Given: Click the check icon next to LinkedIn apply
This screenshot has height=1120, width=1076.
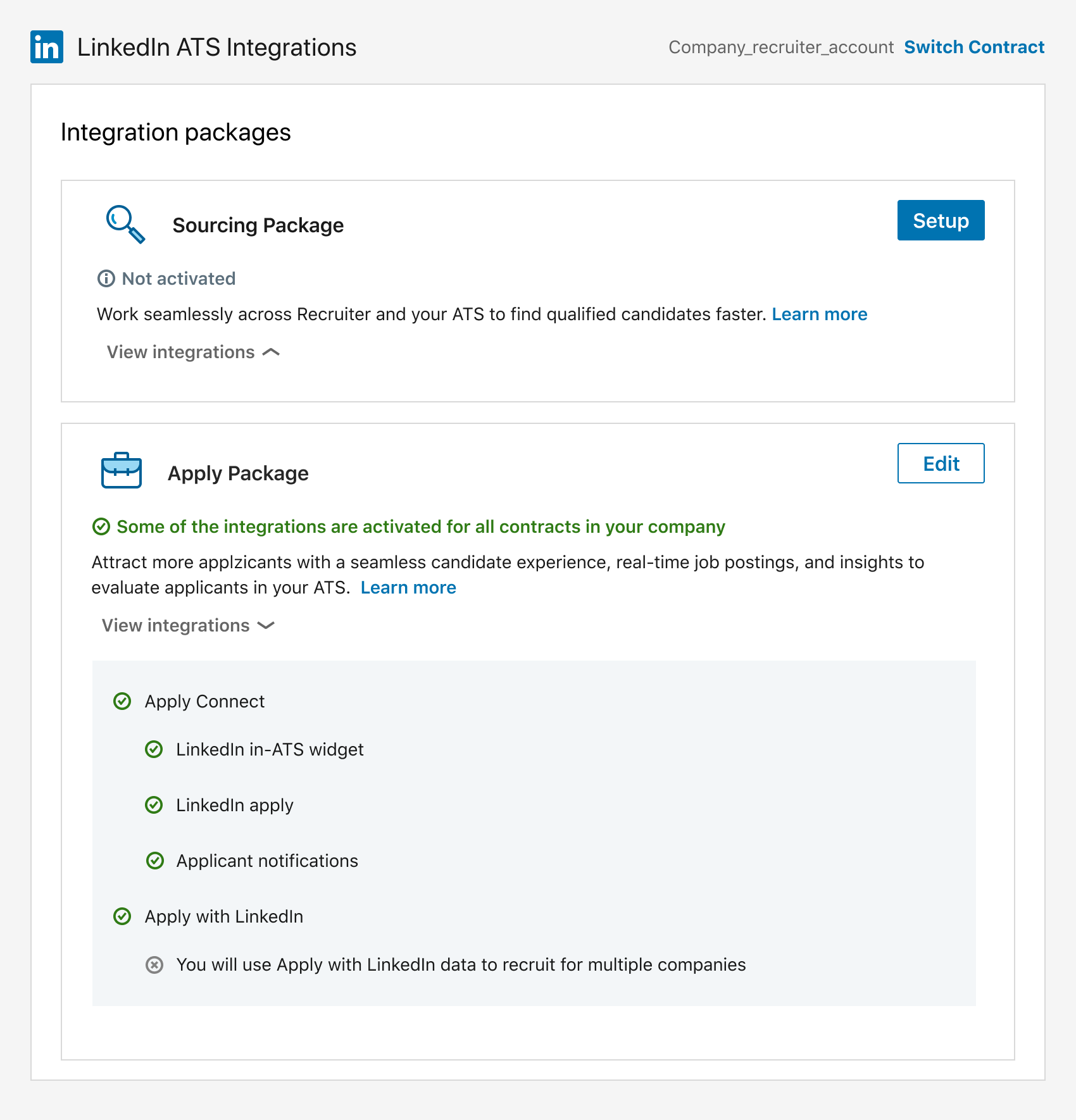Looking at the screenshot, I should [154, 805].
